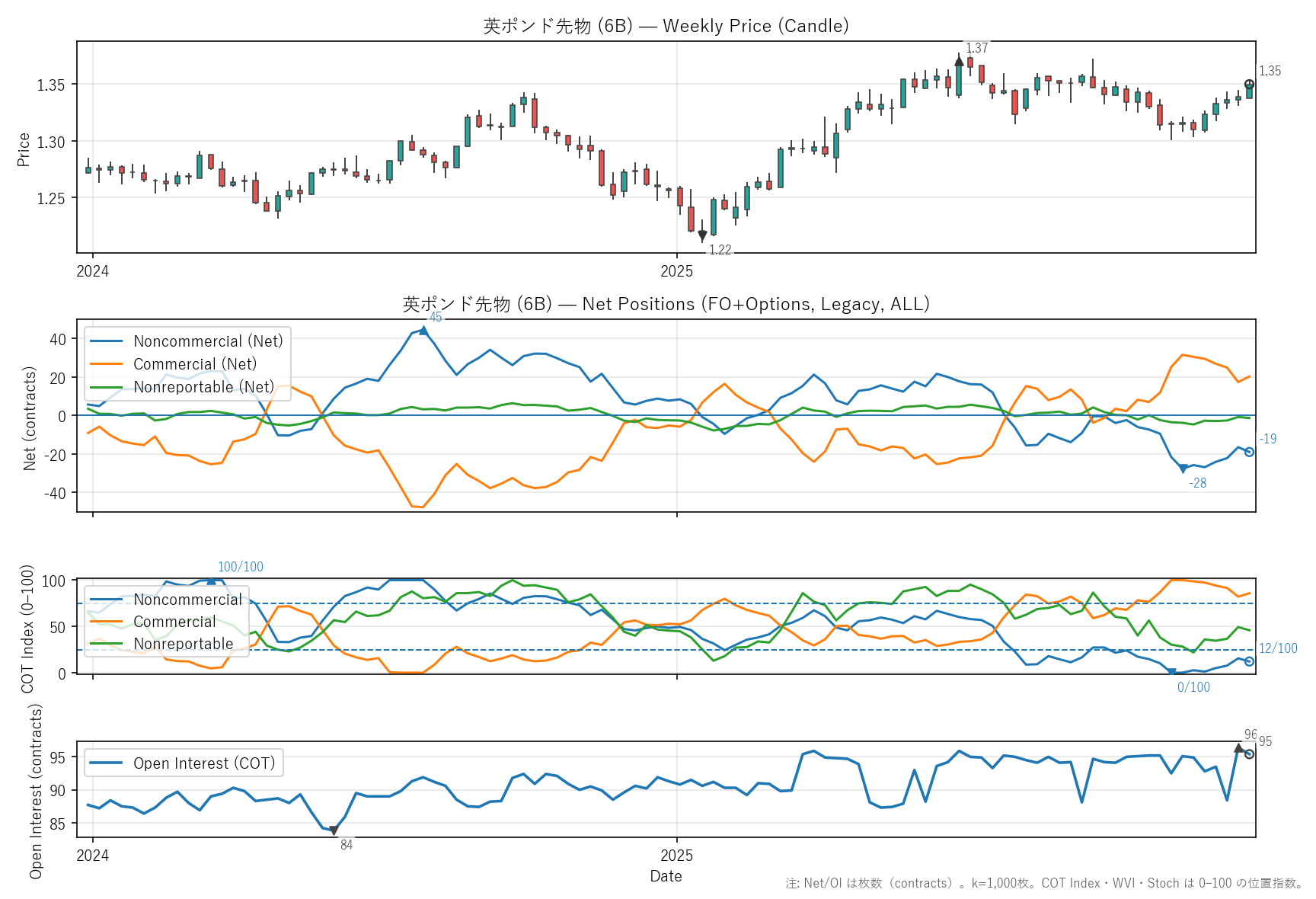Click the Commercial (Net) legend entry

(x=194, y=364)
